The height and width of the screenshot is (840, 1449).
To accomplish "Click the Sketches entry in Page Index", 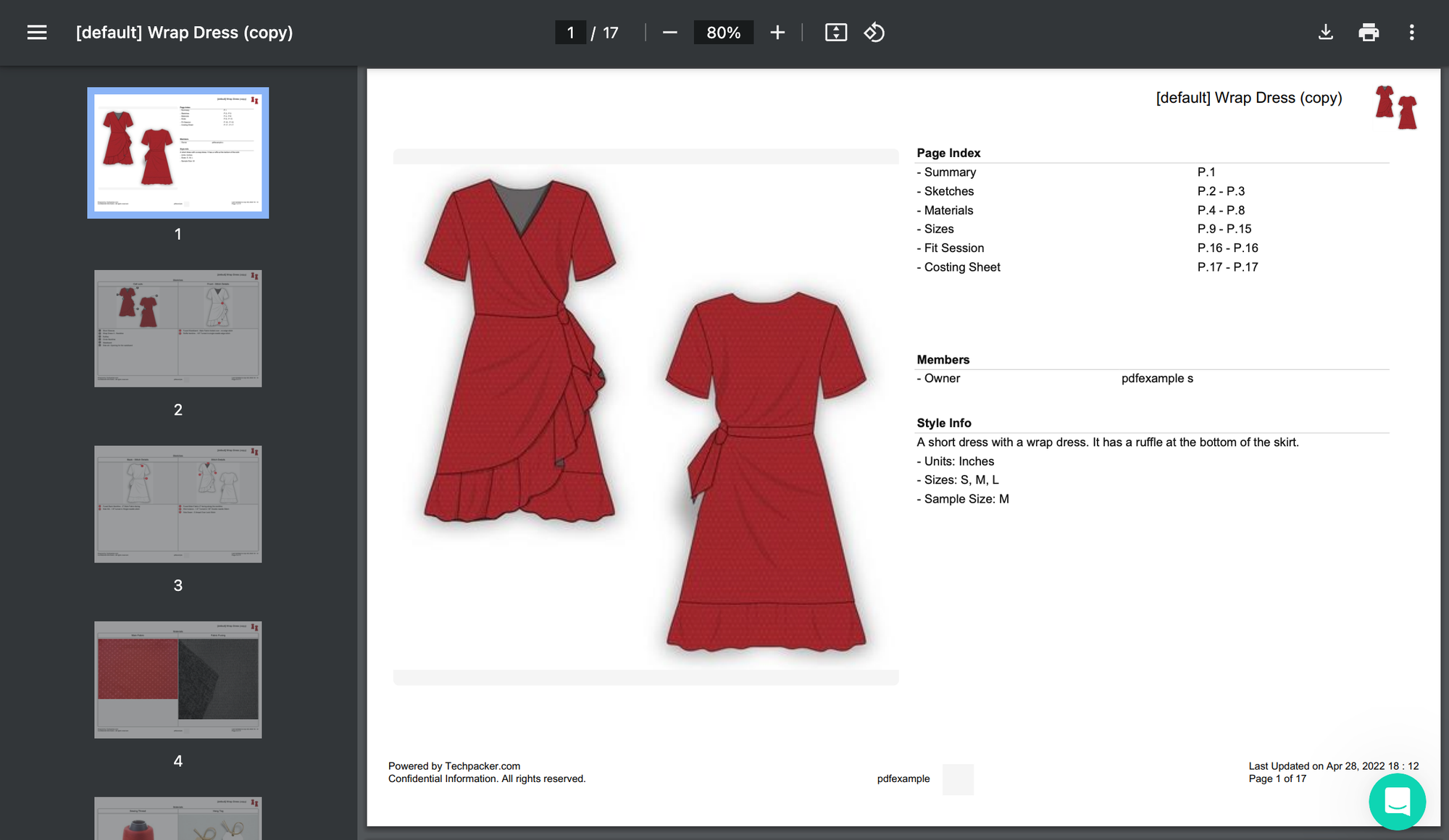I will [948, 191].
